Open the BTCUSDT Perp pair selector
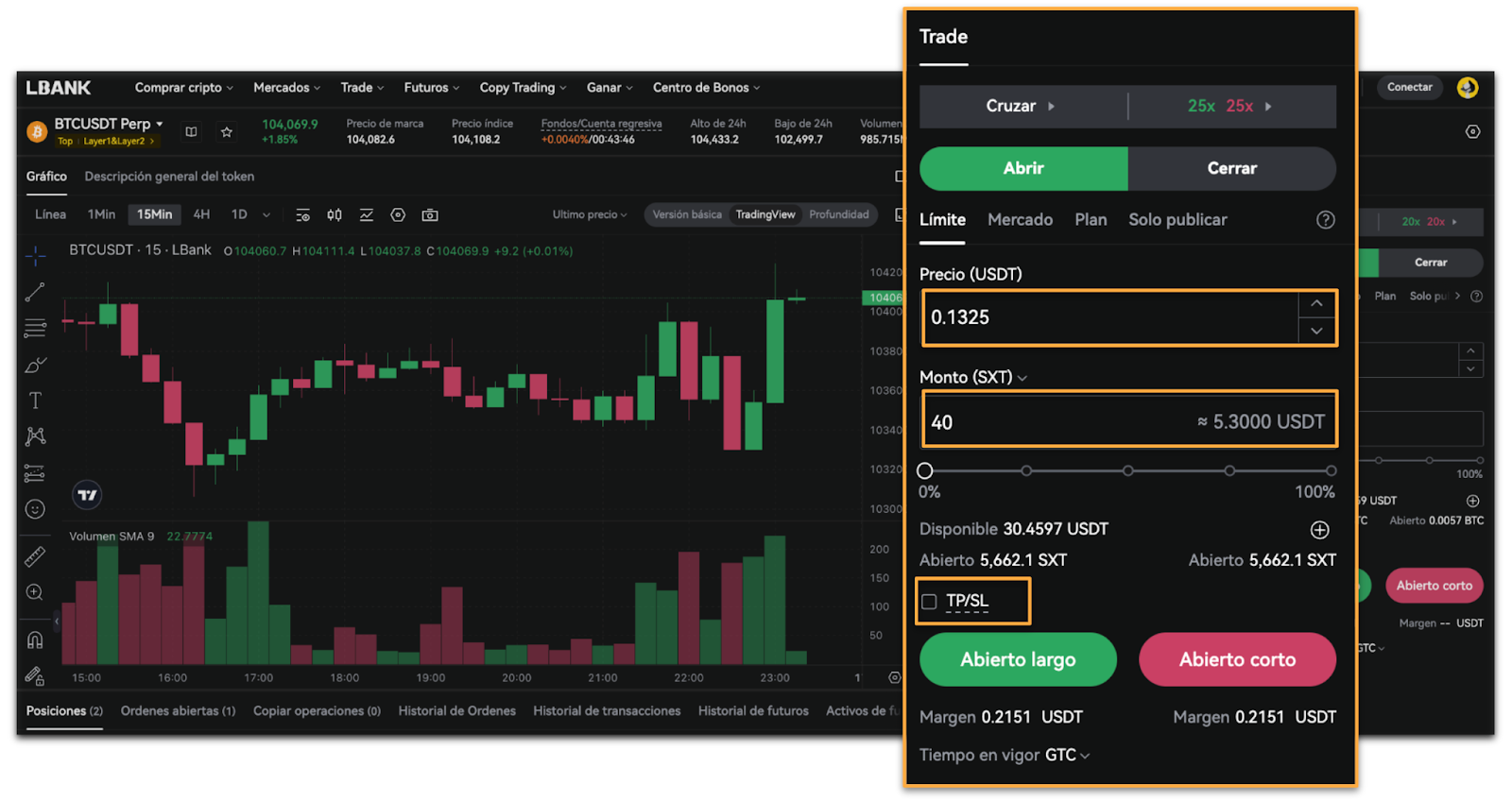Screen dimensions: 1512x801 point(109,124)
